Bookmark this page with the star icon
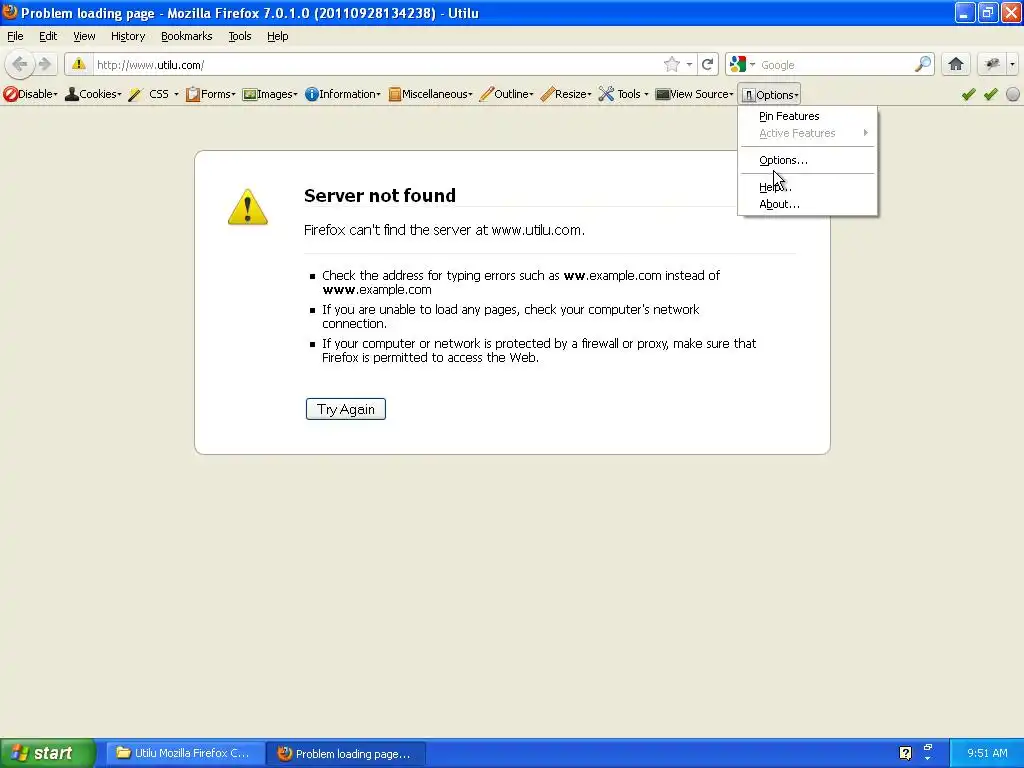The width and height of the screenshot is (1024, 768). (671, 64)
